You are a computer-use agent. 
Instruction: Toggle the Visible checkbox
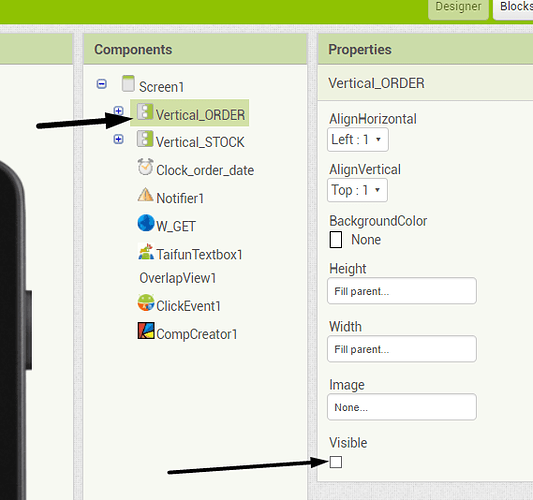click(336, 462)
